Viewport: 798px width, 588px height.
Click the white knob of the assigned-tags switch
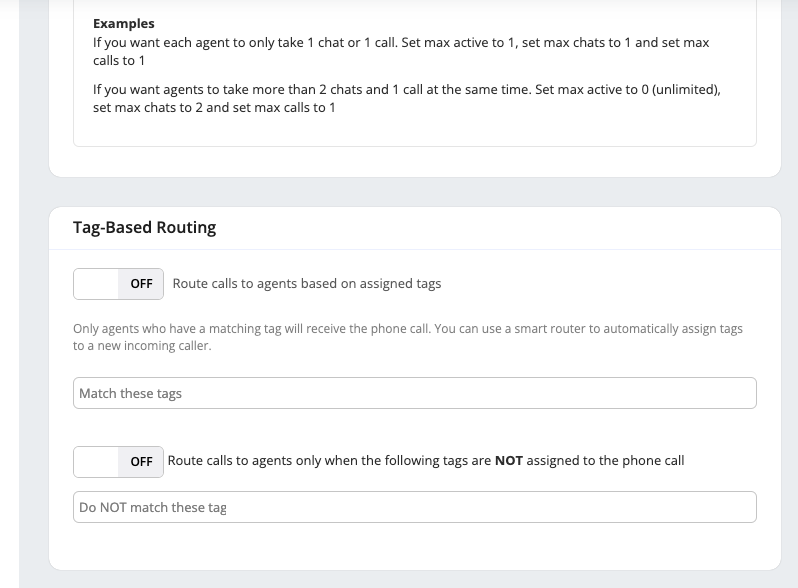(97, 284)
